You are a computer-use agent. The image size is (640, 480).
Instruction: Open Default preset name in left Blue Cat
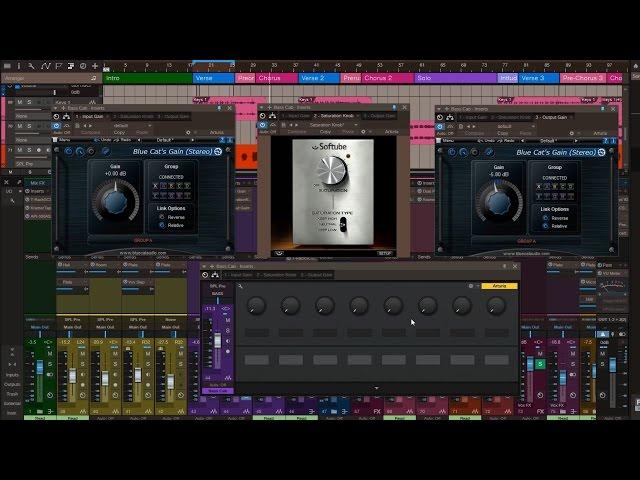[x=164, y=140]
